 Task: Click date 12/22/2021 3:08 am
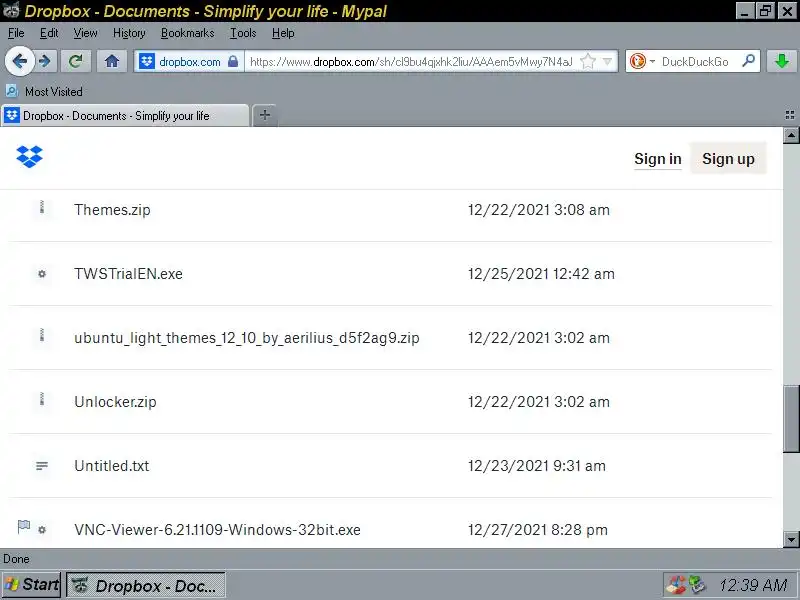pos(539,210)
